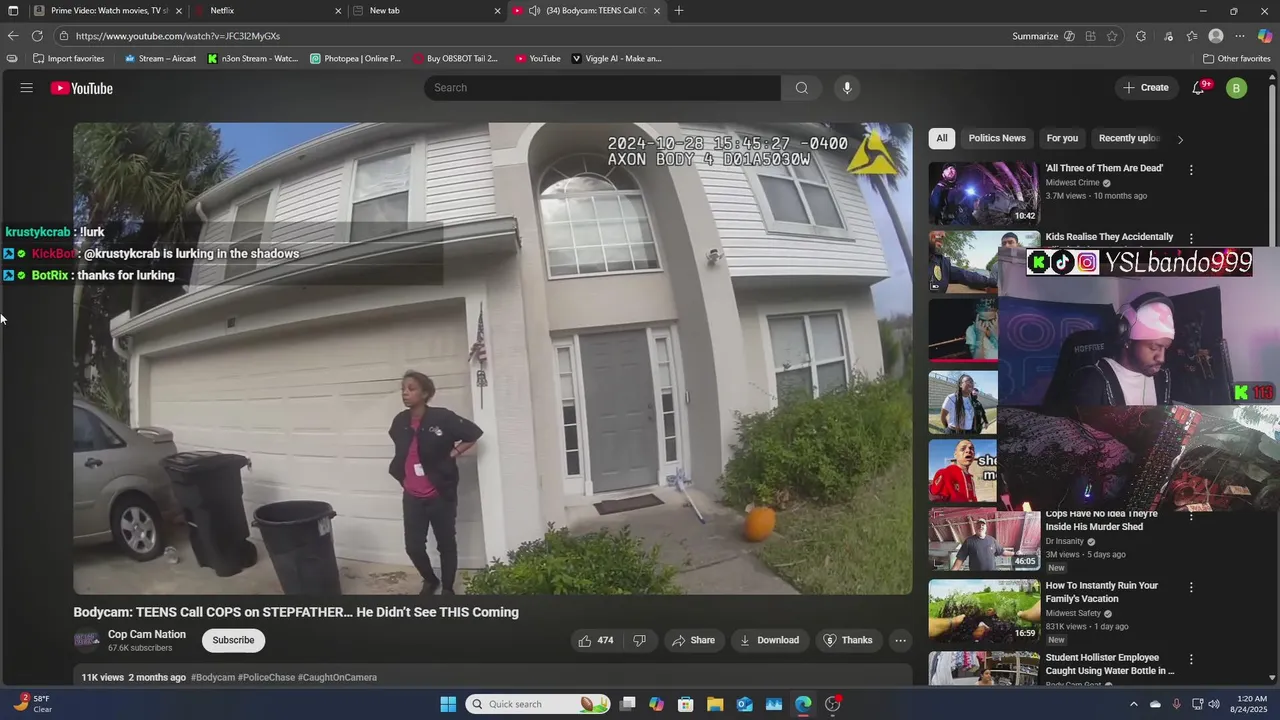Open the Edge tab actions menu icon

[x=13, y=11]
